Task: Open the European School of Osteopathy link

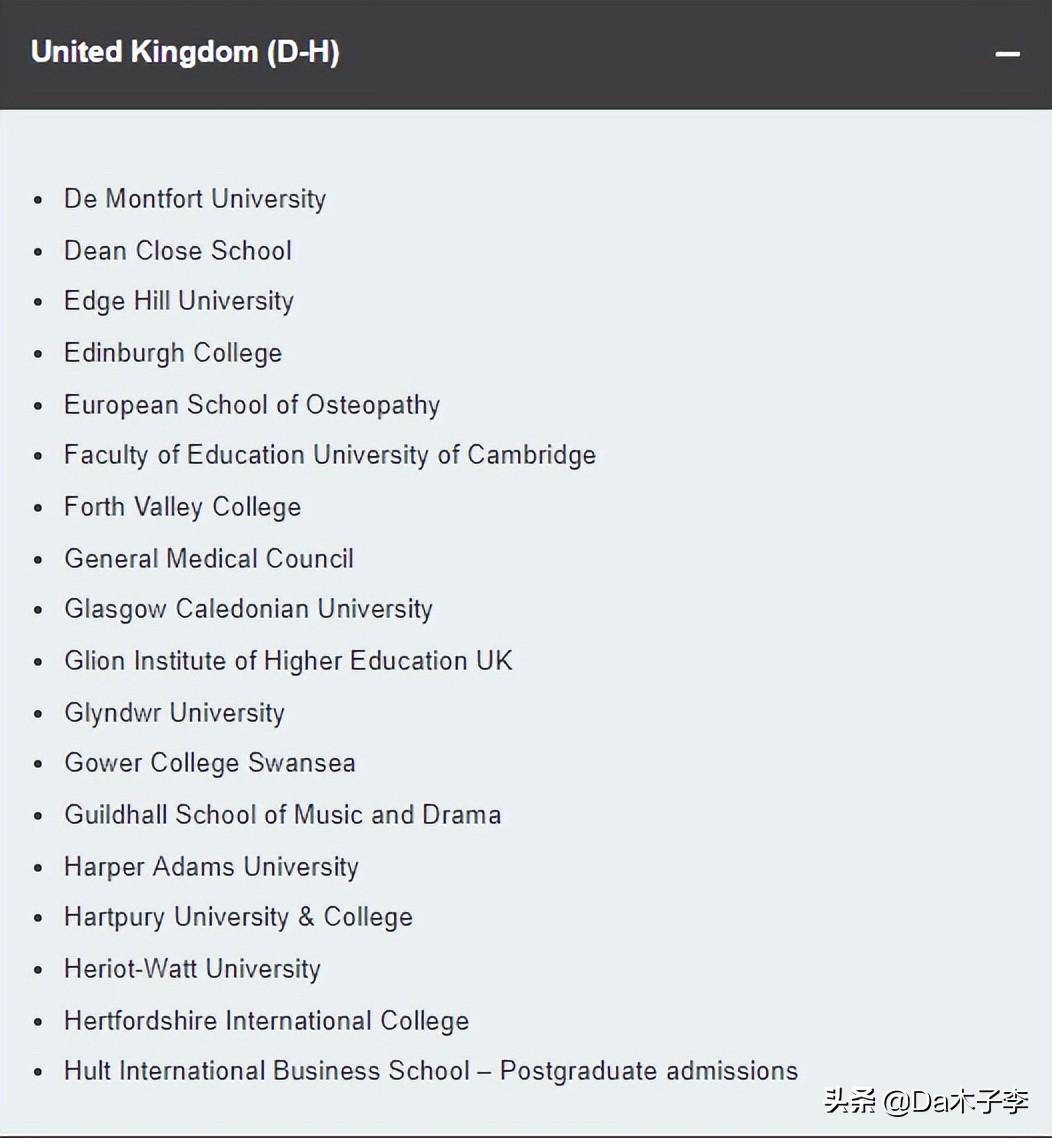Action: click(252, 405)
